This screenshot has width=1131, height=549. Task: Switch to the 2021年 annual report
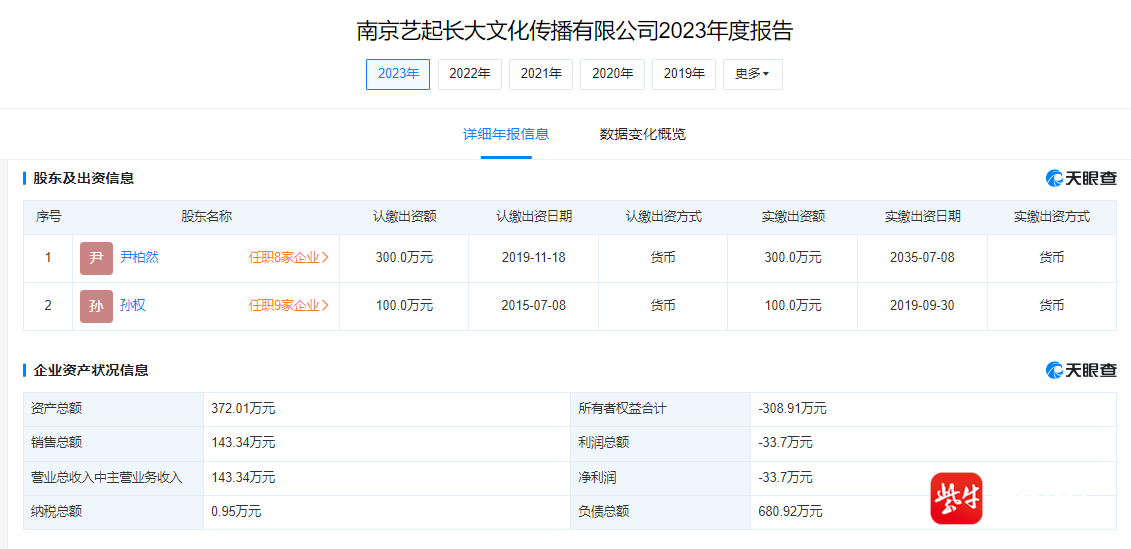coord(541,74)
